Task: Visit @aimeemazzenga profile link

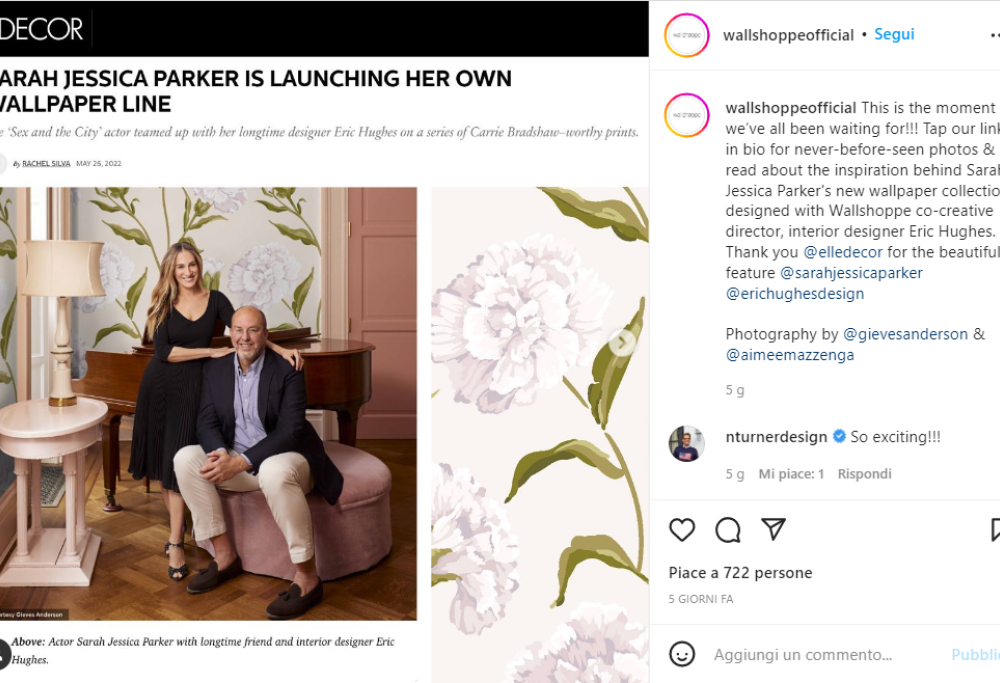Action: click(x=790, y=355)
